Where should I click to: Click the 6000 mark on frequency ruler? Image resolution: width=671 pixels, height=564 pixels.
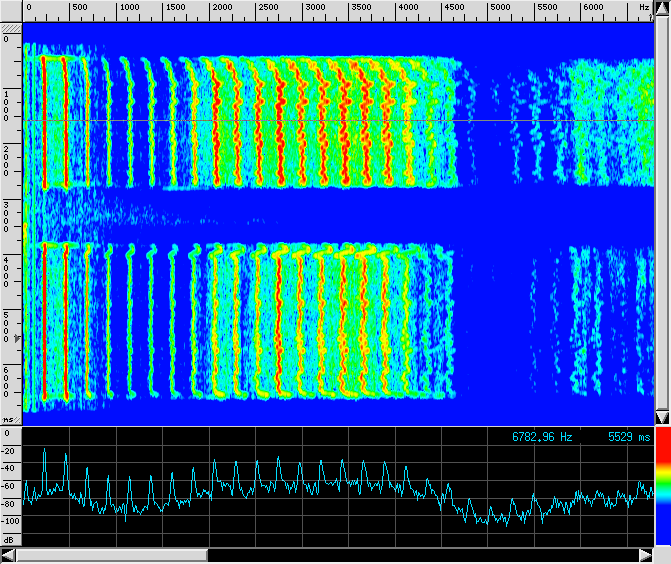[593, 8]
